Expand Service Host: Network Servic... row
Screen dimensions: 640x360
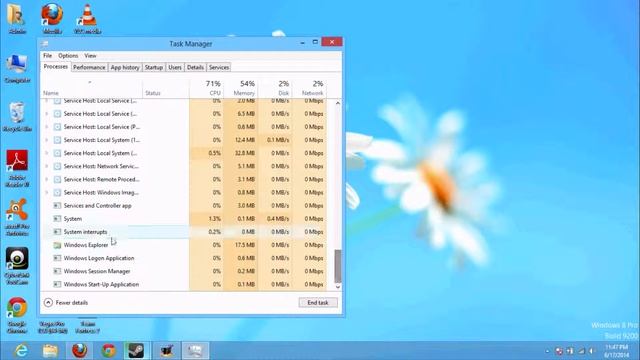47,166
